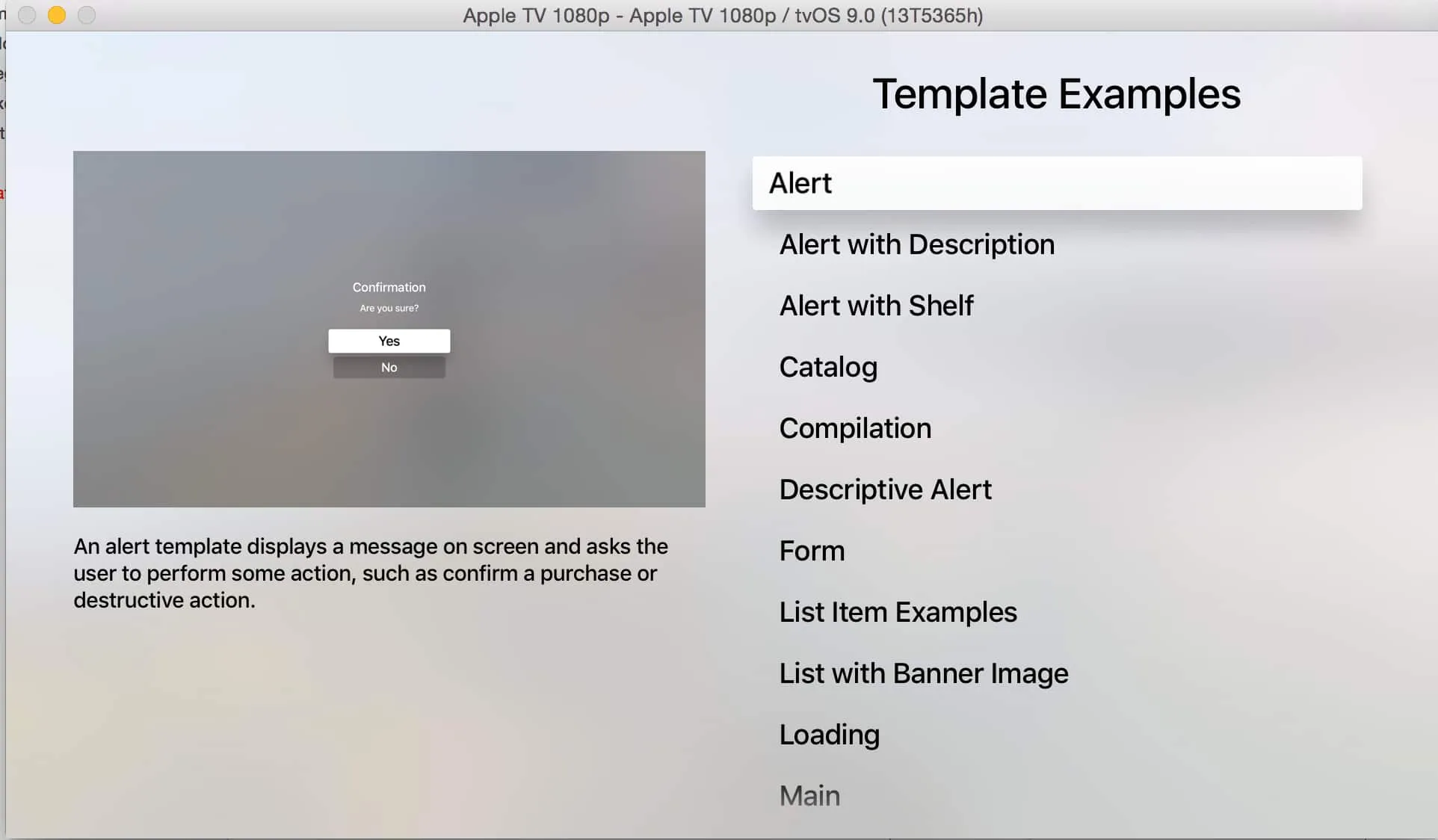Open List Item Examples

[898, 612]
